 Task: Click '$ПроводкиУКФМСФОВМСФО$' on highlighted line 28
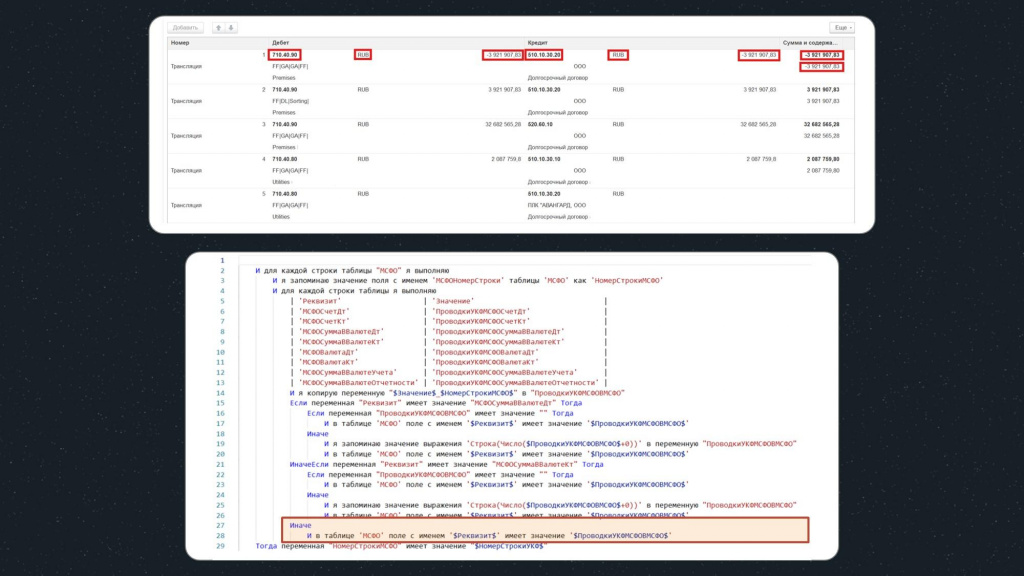click(x=621, y=536)
